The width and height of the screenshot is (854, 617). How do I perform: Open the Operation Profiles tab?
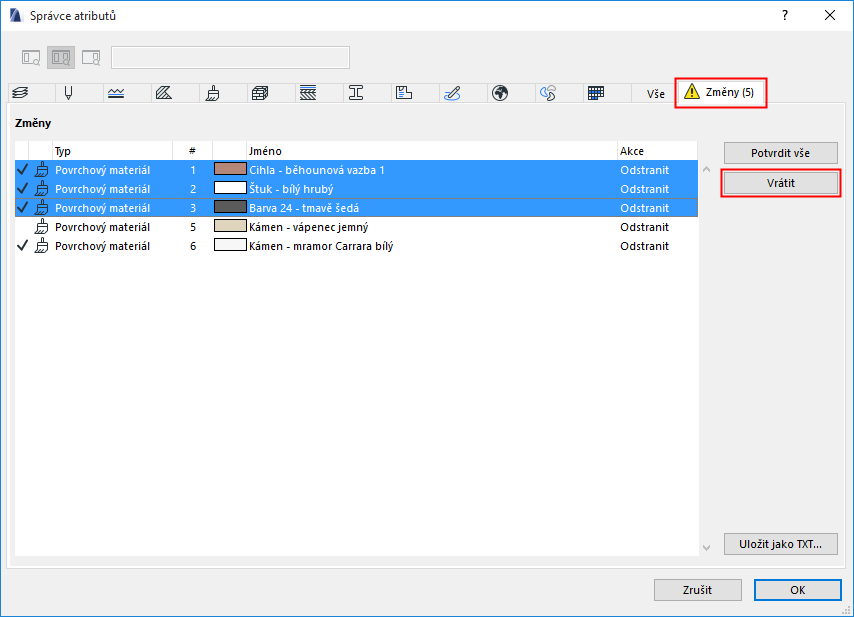pyautogui.click(x=548, y=93)
